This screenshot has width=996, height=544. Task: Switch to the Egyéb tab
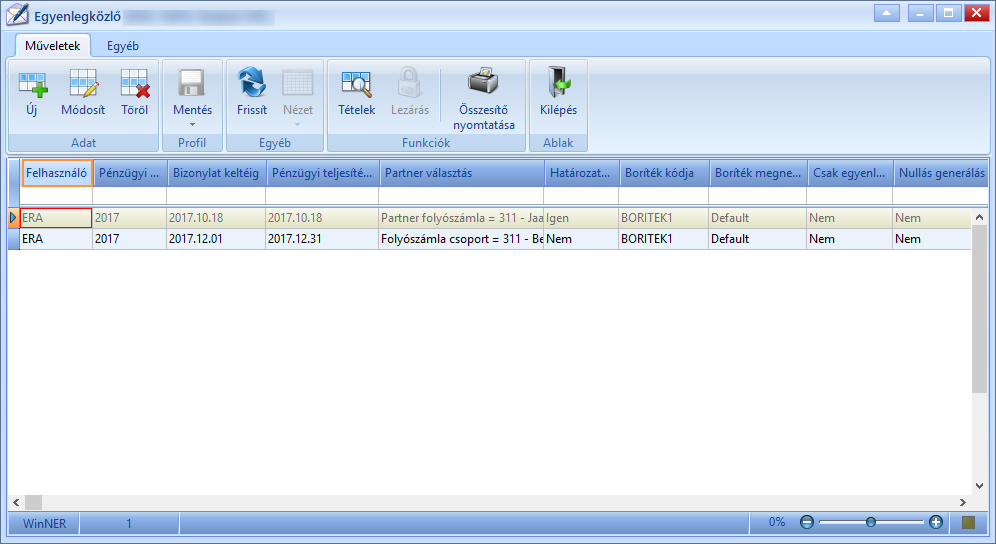123,46
